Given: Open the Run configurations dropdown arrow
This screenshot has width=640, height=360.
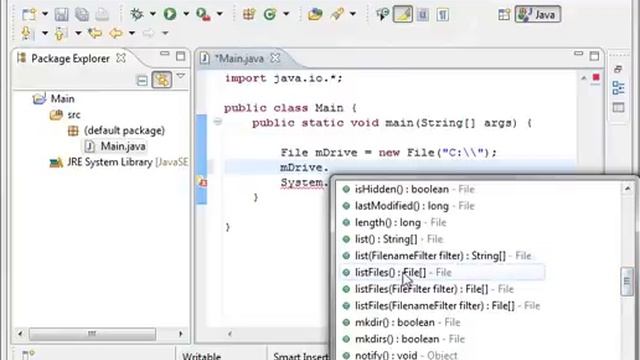Looking at the screenshot, I should click(x=186, y=14).
